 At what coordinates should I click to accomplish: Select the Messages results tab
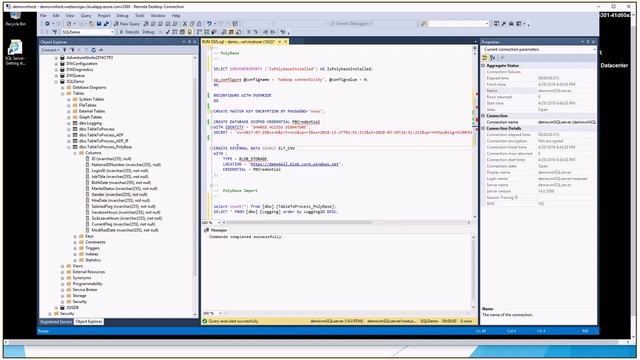click(216, 230)
